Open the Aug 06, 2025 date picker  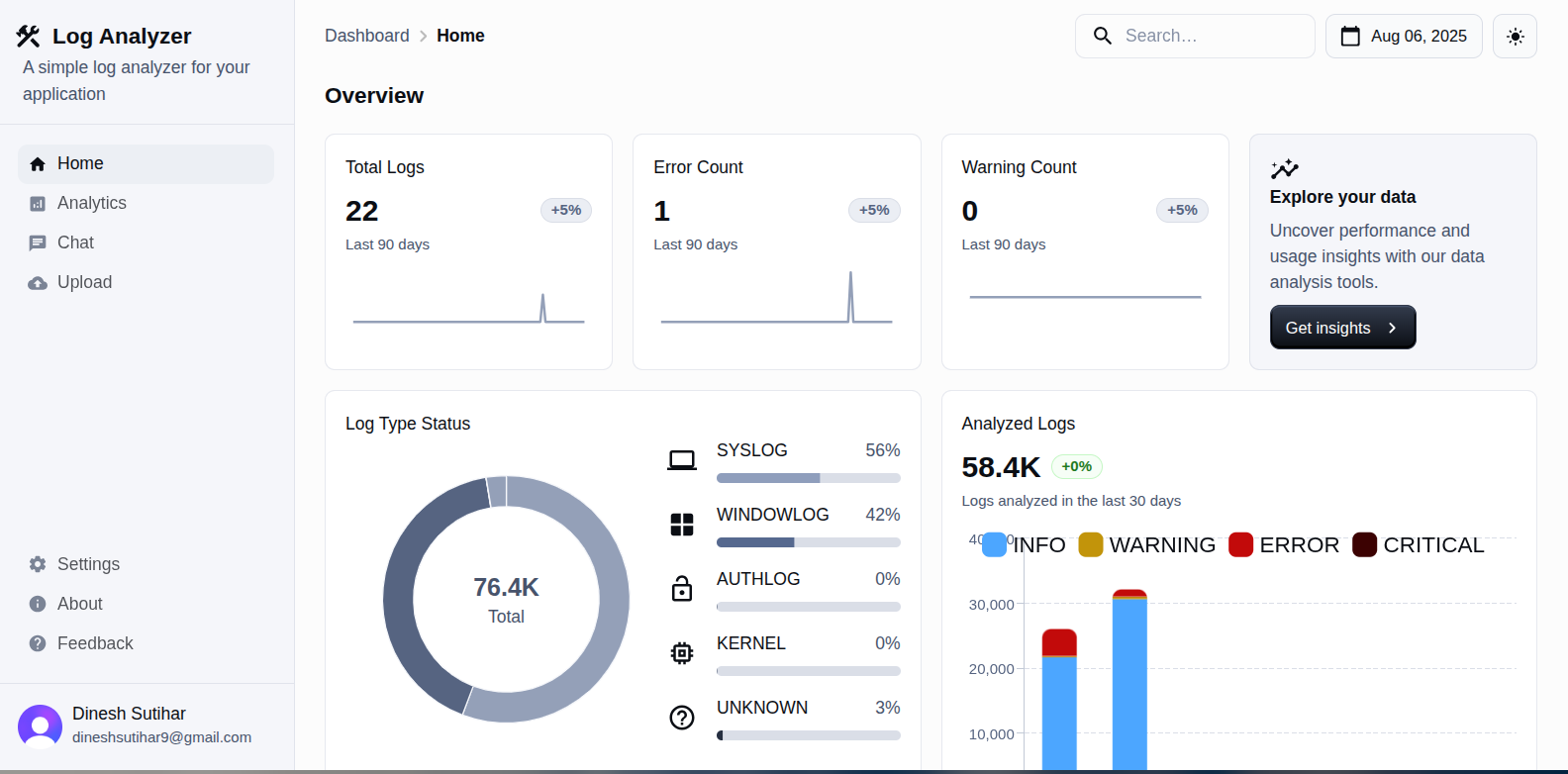(x=1404, y=37)
